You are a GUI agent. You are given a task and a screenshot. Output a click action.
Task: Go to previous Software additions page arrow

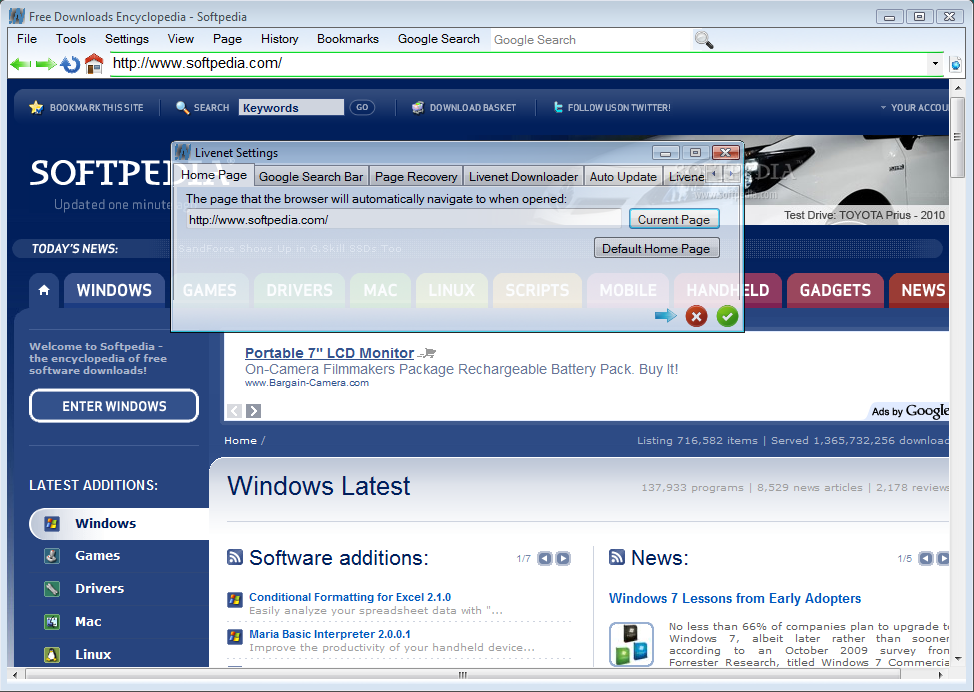tap(545, 558)
